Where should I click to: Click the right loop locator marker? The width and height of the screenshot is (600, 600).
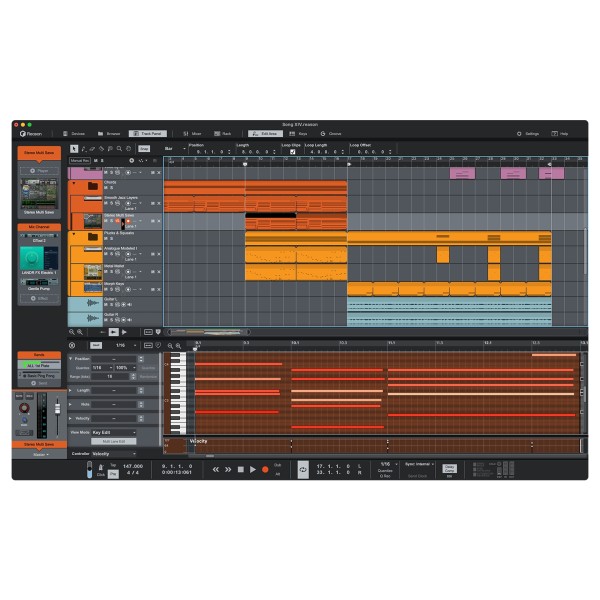coord(549,164)
